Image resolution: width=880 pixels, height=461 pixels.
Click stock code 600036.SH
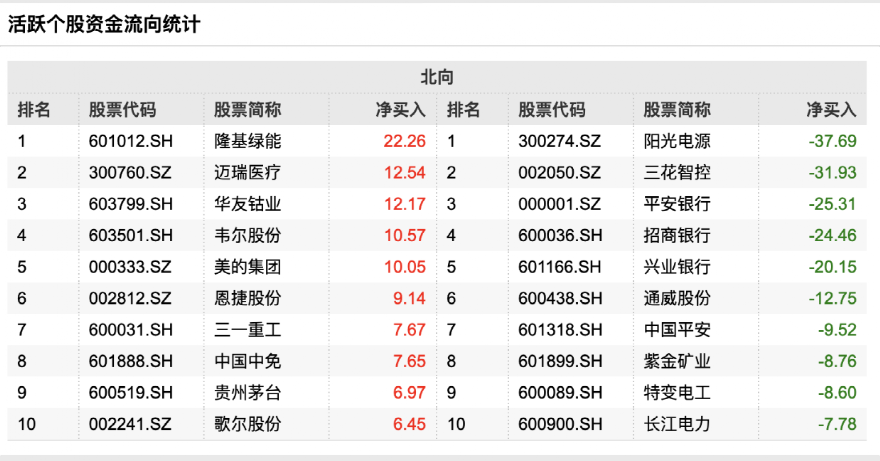[561, 235]
